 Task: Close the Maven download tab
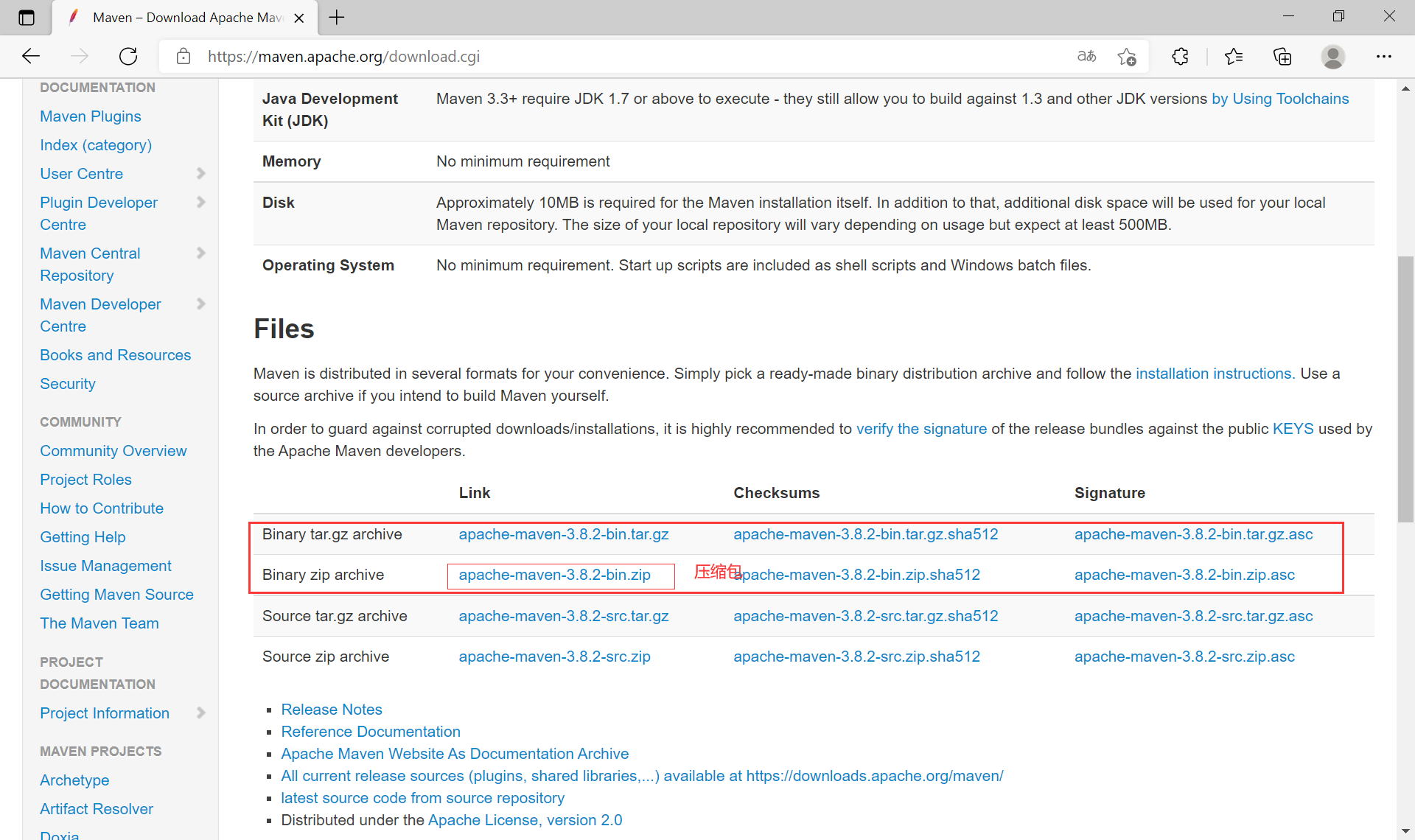point(299,18)
